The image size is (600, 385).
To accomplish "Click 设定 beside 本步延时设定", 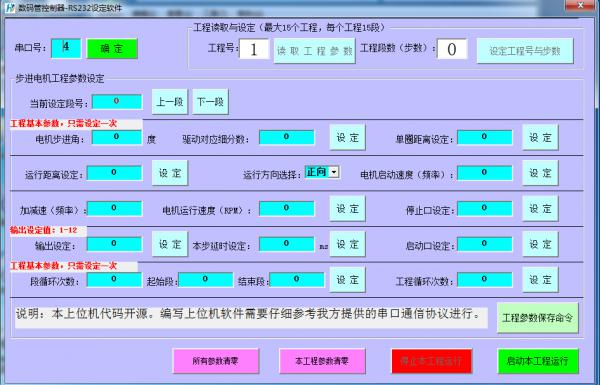I will (x=347, y=244).
